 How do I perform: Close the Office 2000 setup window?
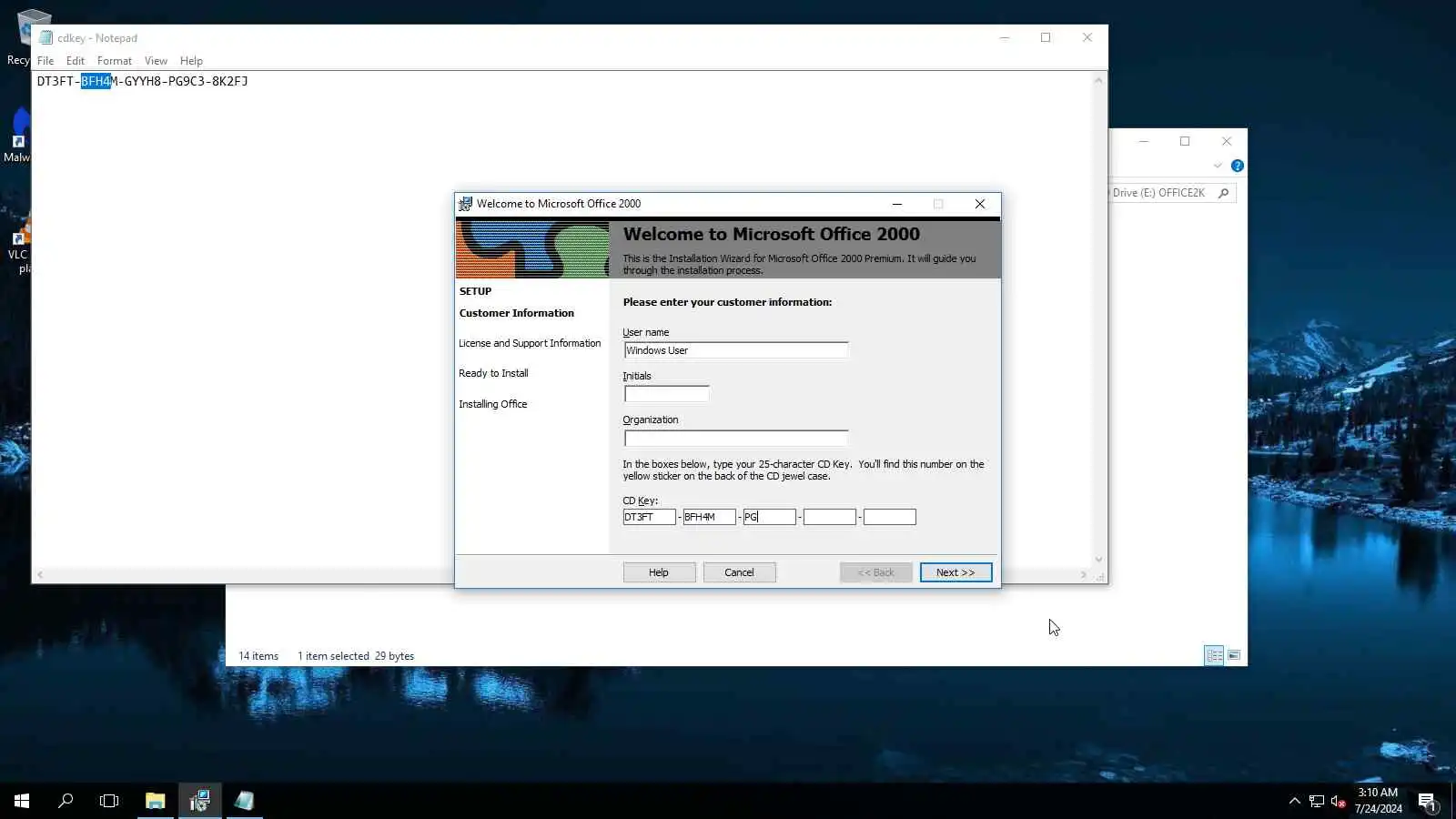980,204
